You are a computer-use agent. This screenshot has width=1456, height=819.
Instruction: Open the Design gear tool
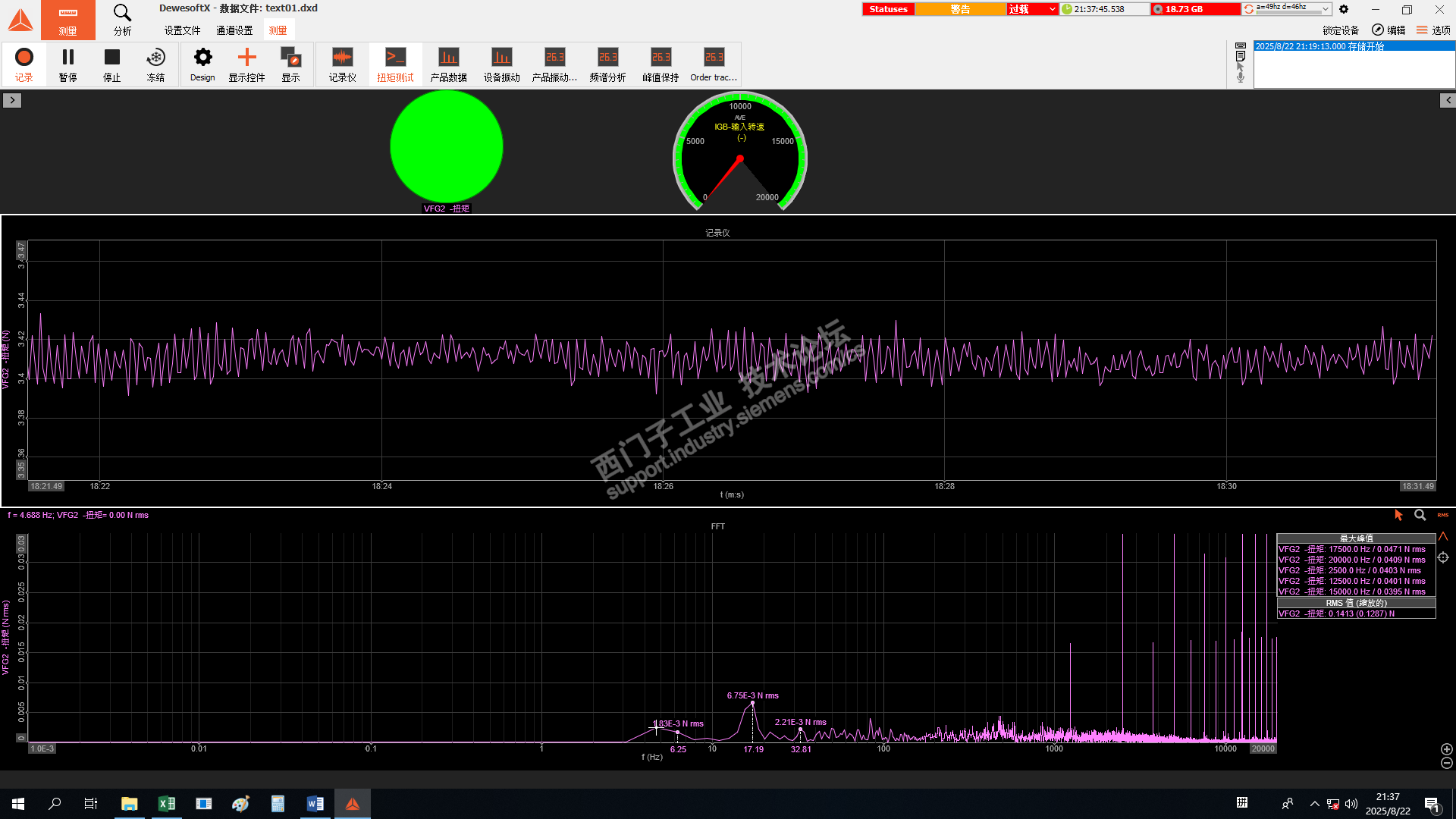[x=202, y=64]
